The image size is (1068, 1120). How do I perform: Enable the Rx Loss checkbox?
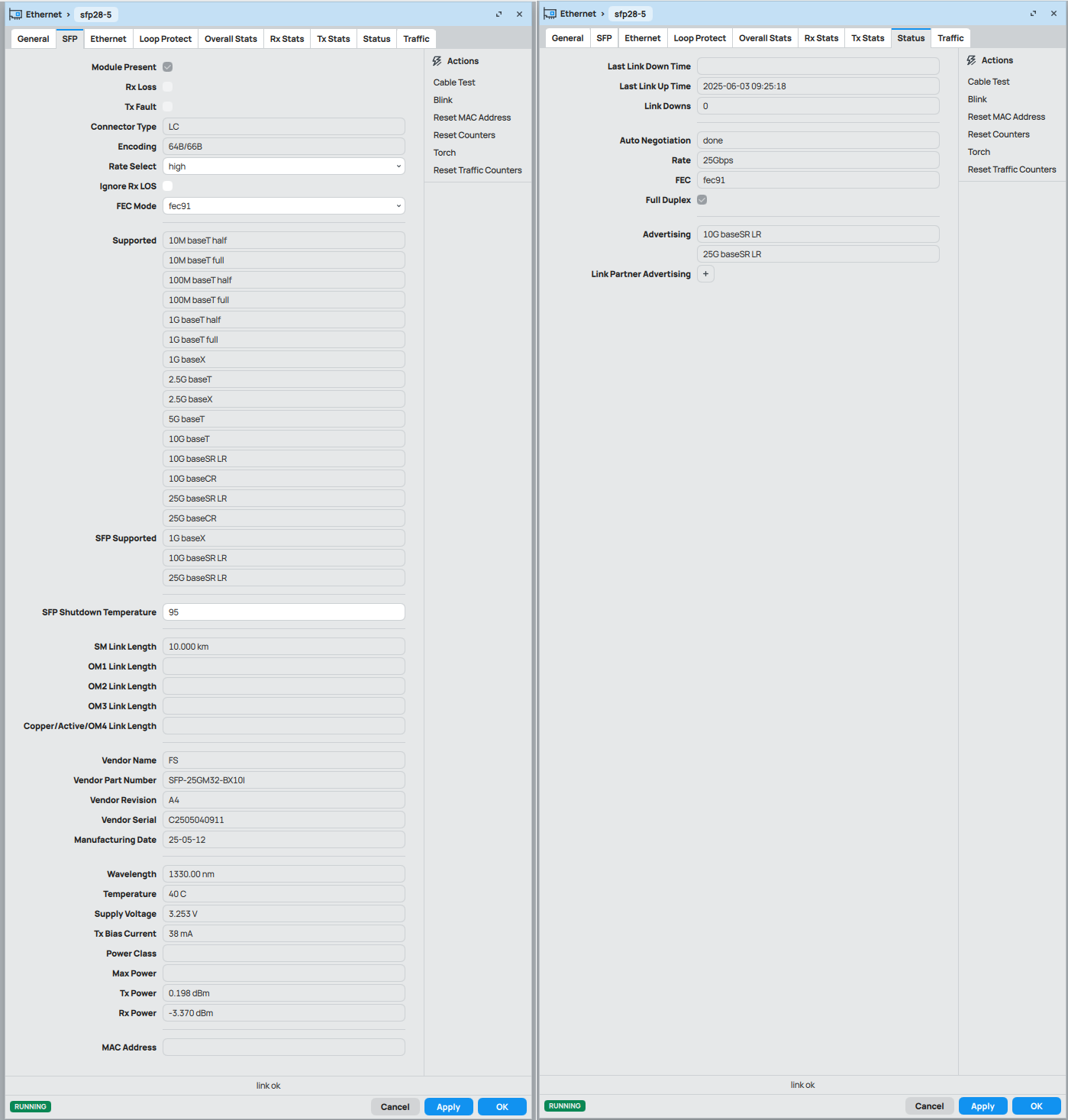click(x=167, y=86)
